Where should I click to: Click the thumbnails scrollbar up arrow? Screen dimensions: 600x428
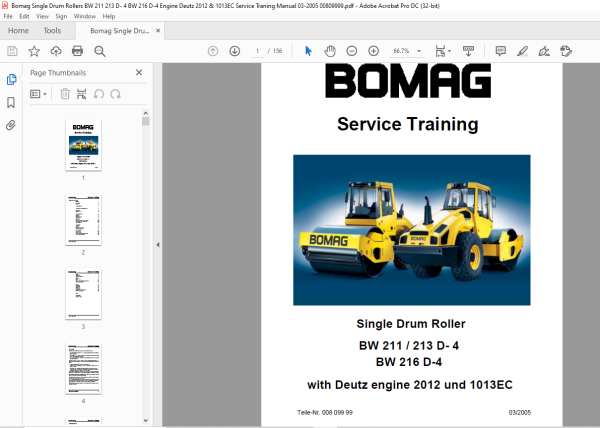(x=145, y=113)
